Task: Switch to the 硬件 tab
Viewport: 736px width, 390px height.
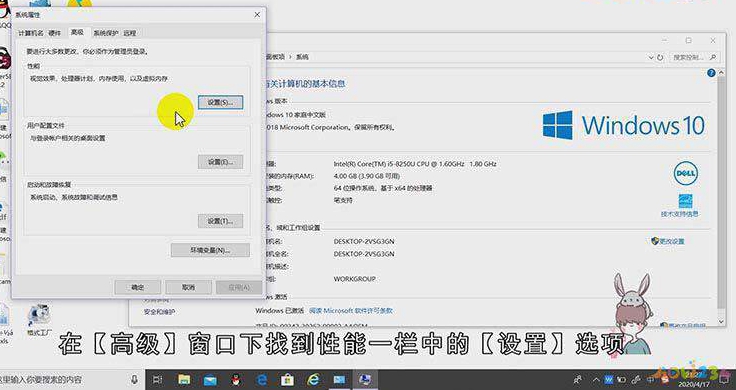Action: (55, 33)
